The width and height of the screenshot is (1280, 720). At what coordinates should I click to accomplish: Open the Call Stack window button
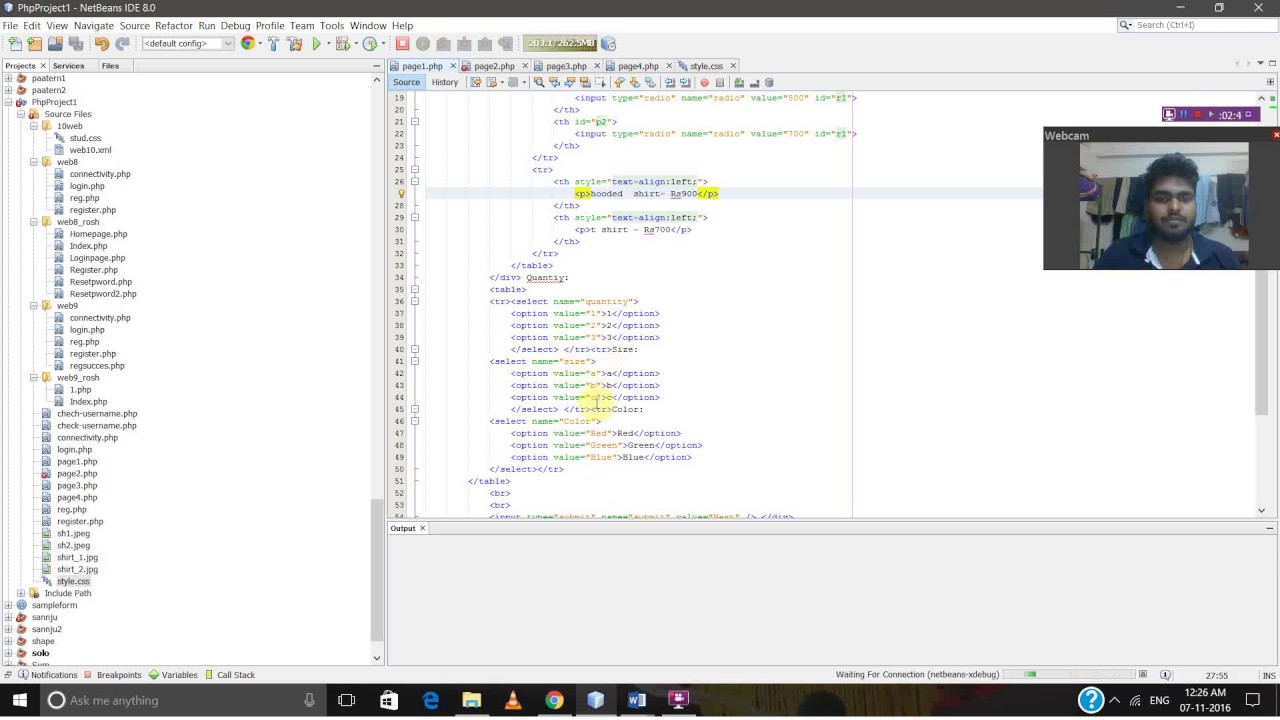(x=230, y=675)
